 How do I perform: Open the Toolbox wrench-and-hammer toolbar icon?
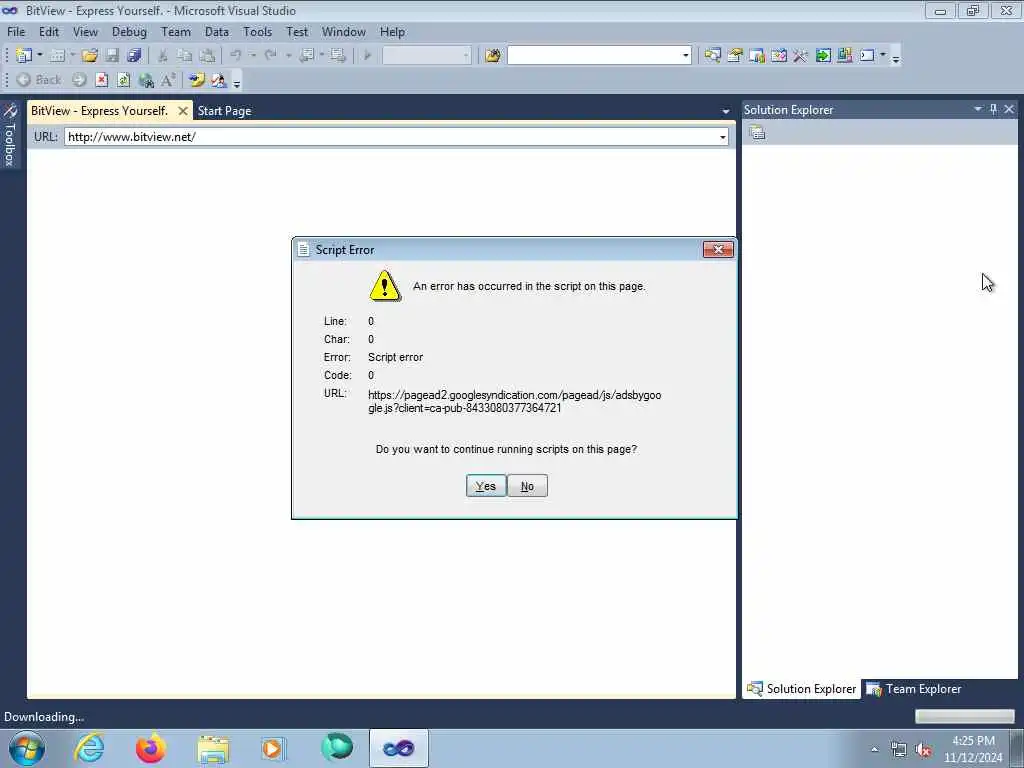(800, 56)
